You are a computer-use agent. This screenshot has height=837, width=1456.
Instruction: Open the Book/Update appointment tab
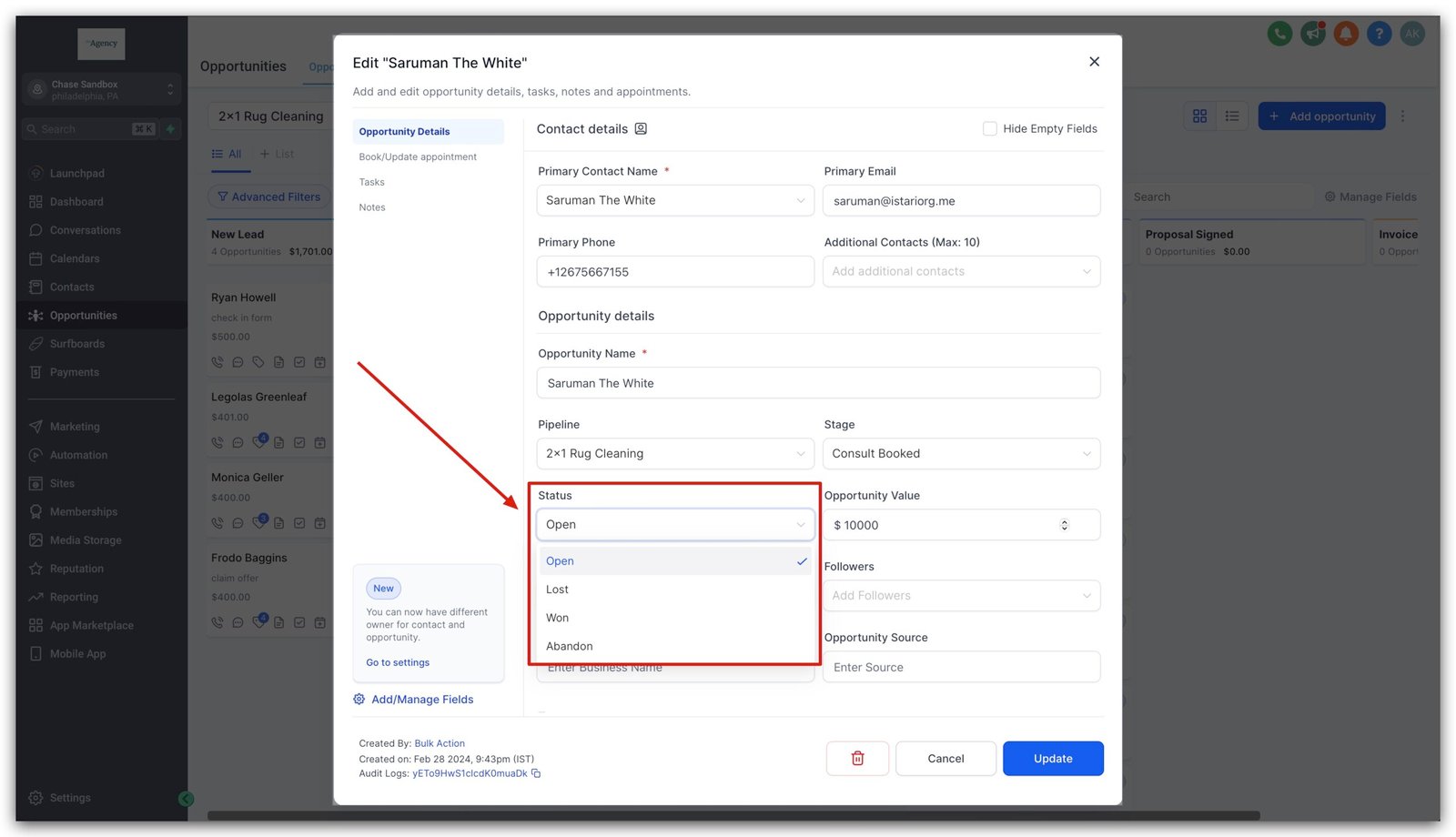coord(418,157)
